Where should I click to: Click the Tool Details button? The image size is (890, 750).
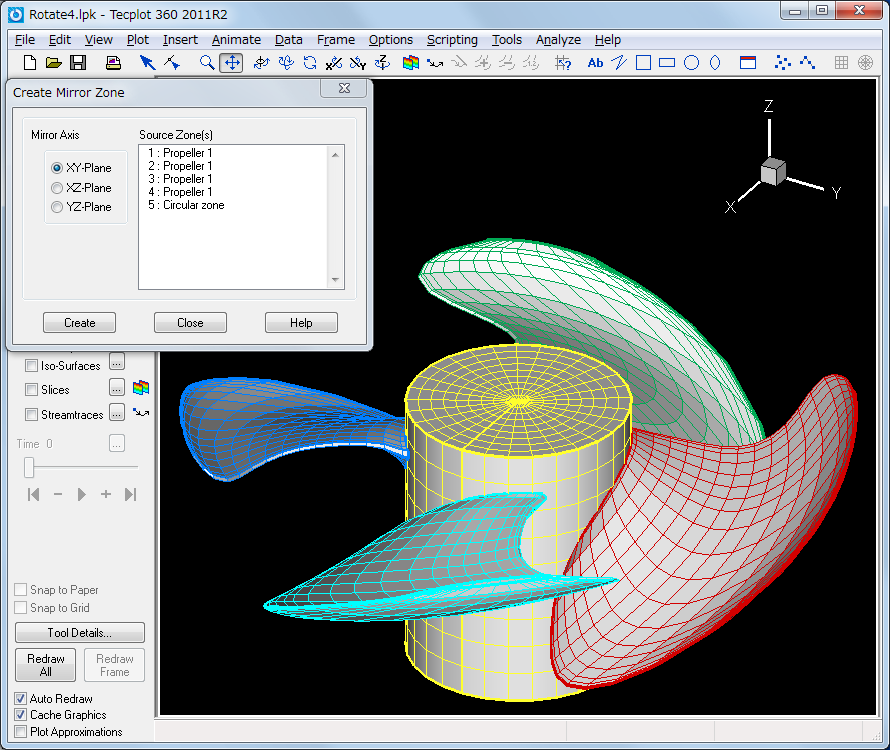[x=79, y=632]
